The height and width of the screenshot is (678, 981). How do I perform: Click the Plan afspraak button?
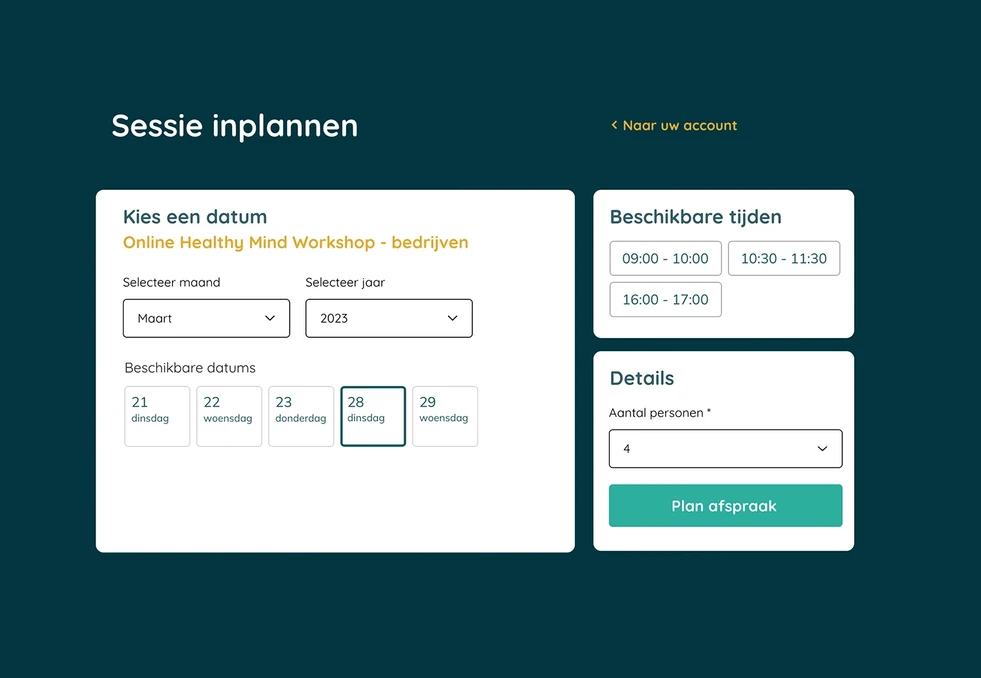point(726,505)
